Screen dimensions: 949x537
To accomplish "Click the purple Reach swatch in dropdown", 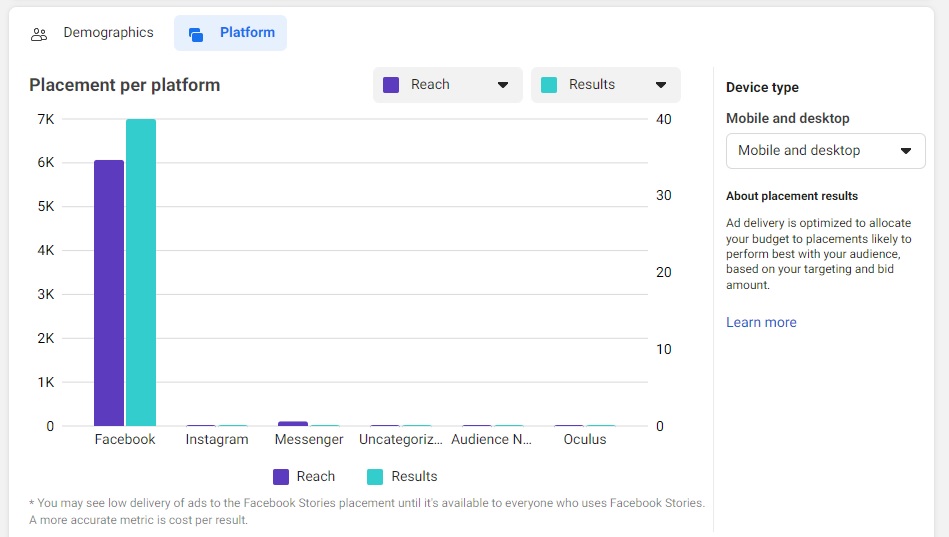I will 392,85.
